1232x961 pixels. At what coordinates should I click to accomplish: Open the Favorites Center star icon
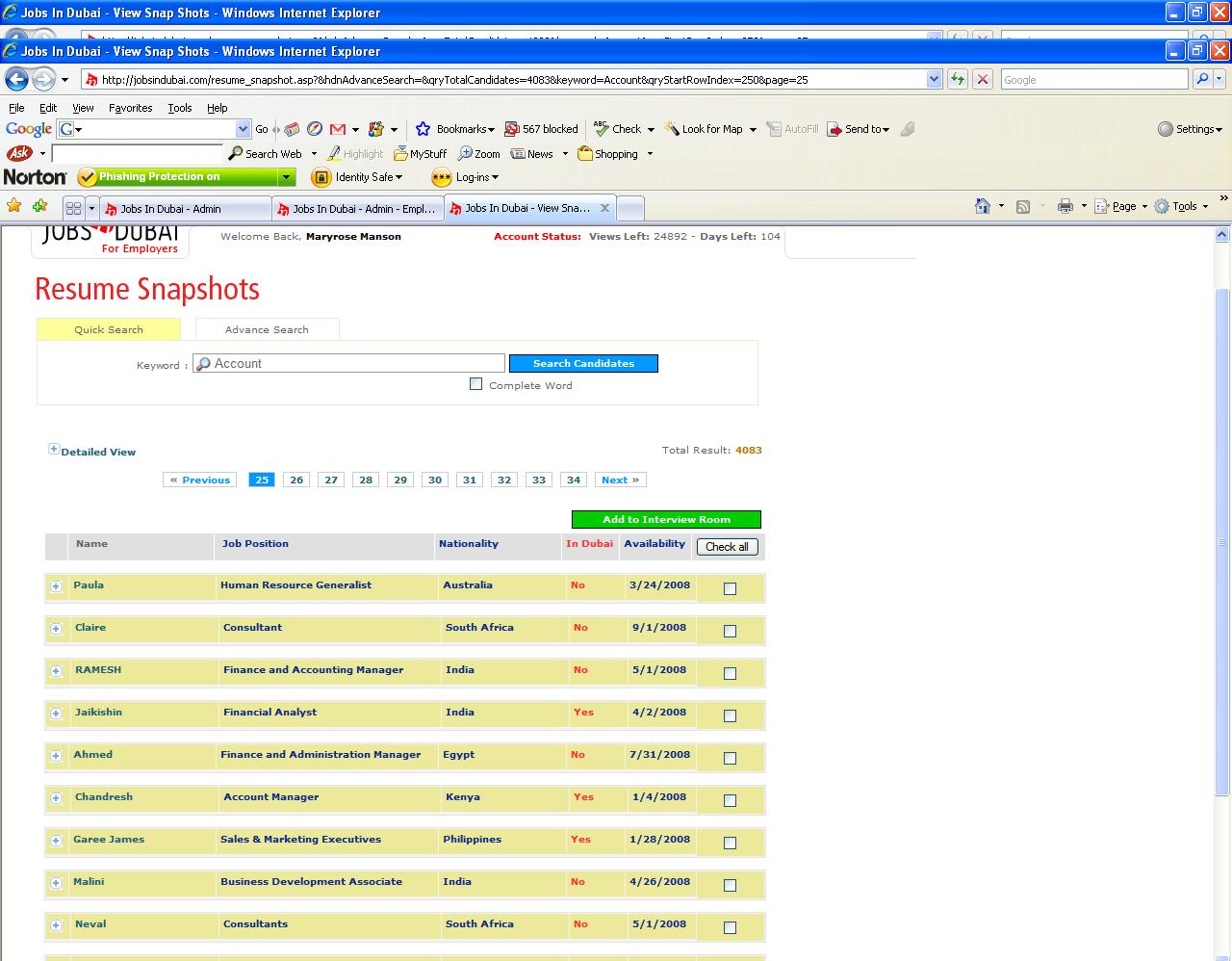[13, 206]
